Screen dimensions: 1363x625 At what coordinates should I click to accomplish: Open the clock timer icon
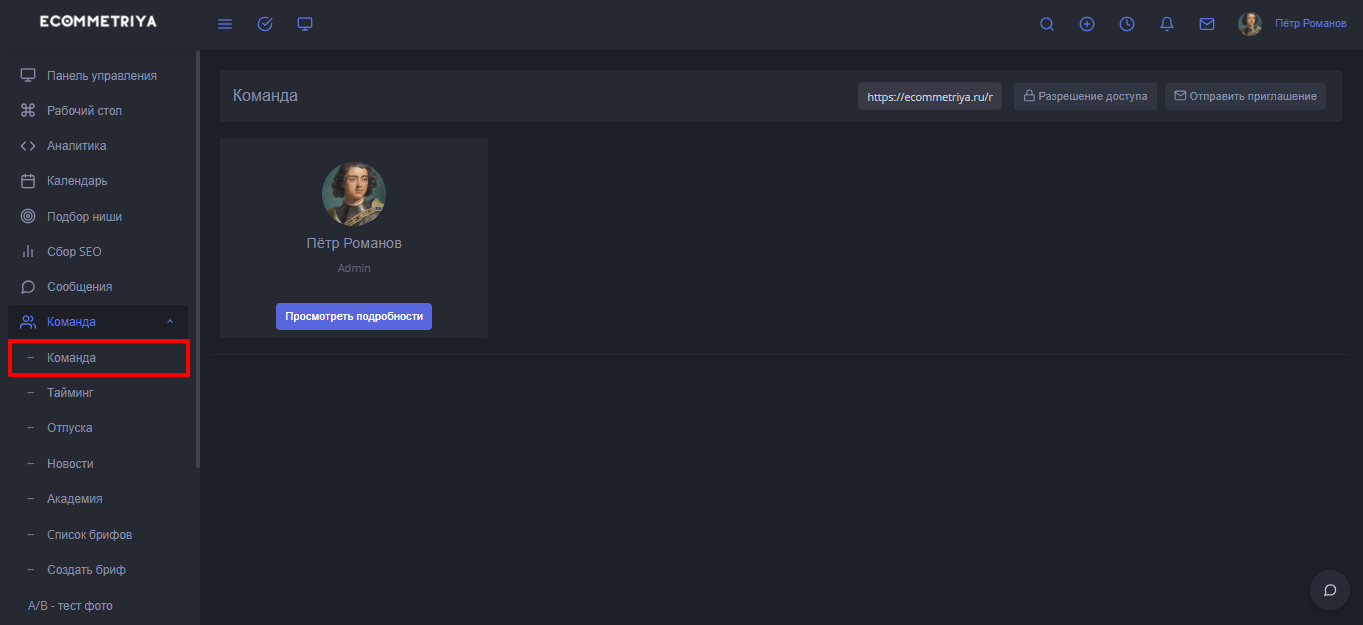[1127, 24]
